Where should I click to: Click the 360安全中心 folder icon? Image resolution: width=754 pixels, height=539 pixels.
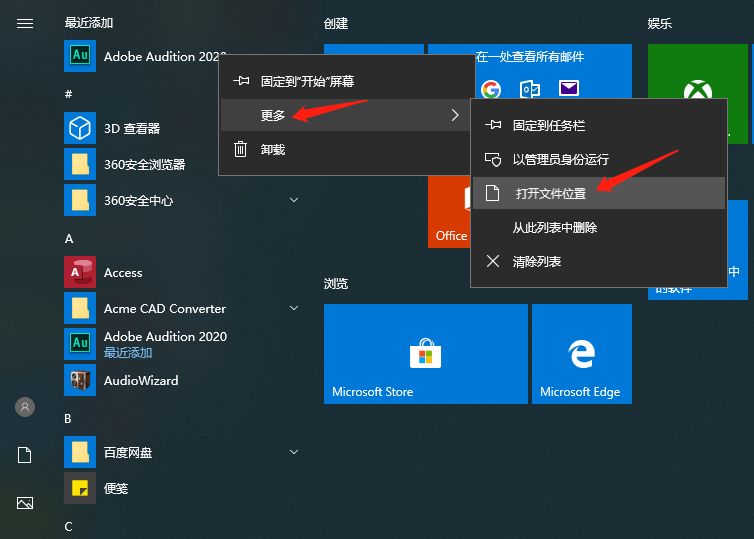pos(80,200)
